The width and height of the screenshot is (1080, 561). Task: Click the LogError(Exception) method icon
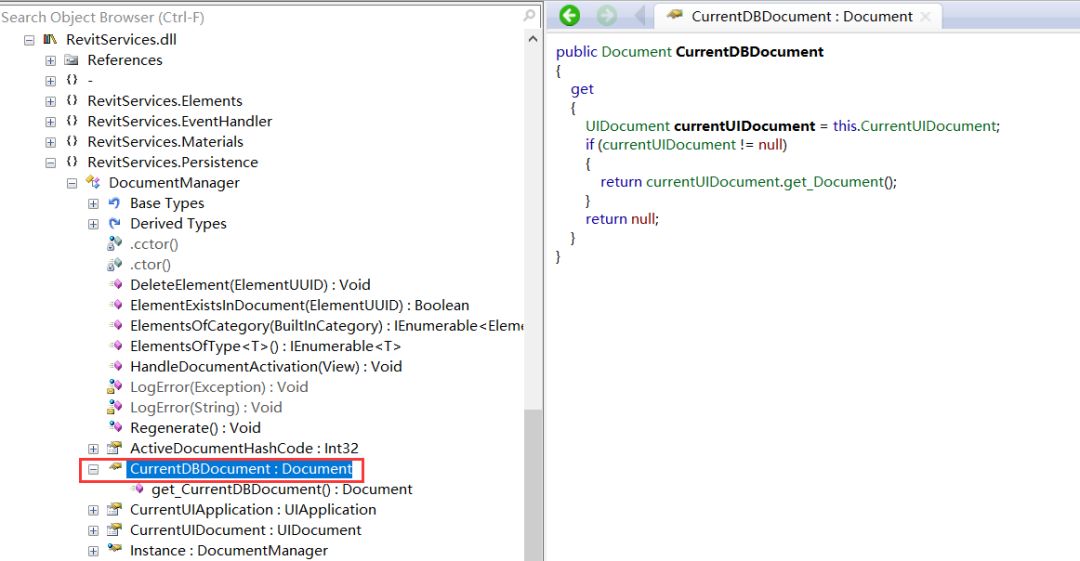(x=114, y=387)
